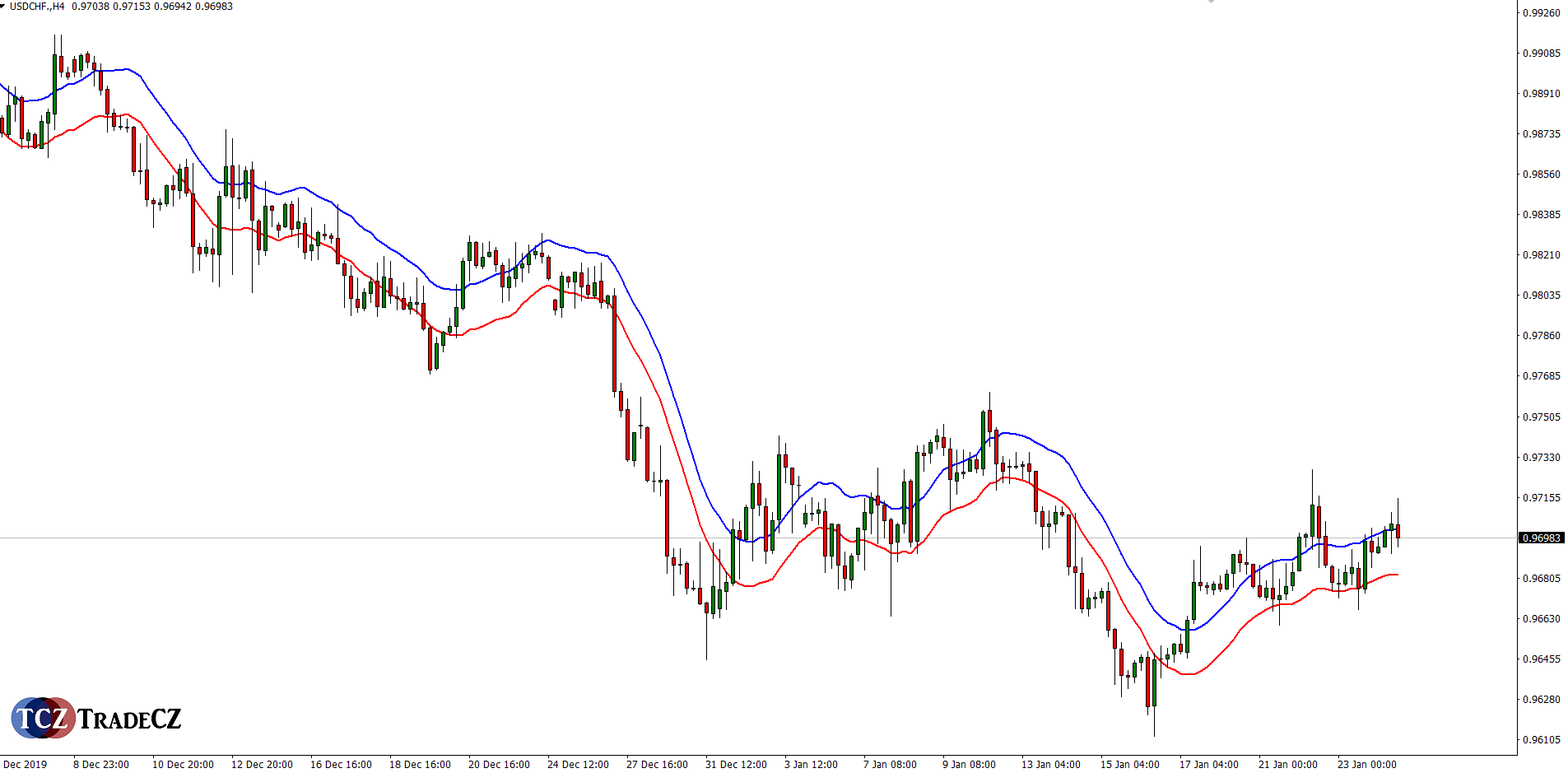Open the chart menu triangle beside USDCHF

[3, 6]
